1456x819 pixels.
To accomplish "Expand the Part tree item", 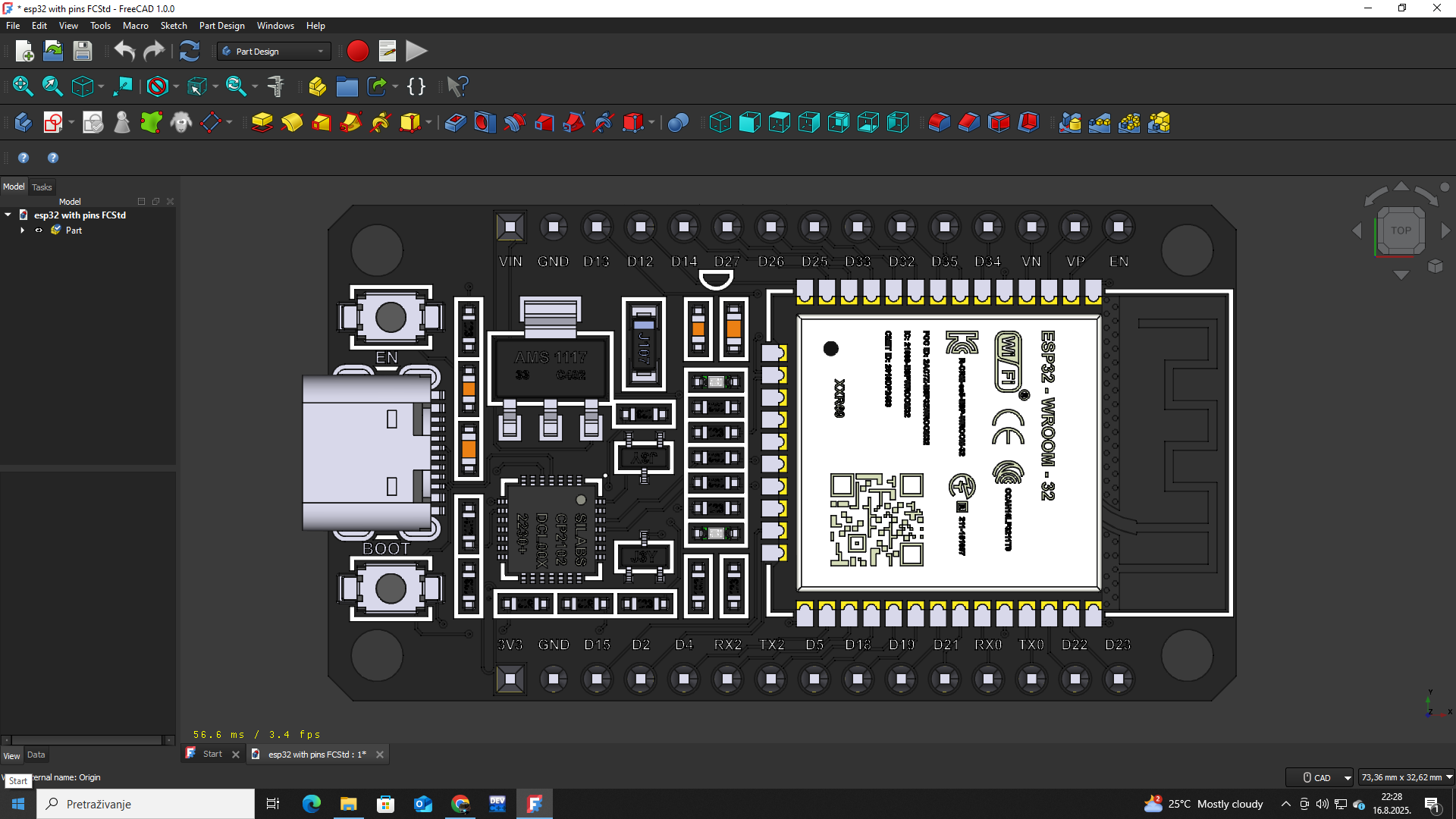I will click(23, 231).
